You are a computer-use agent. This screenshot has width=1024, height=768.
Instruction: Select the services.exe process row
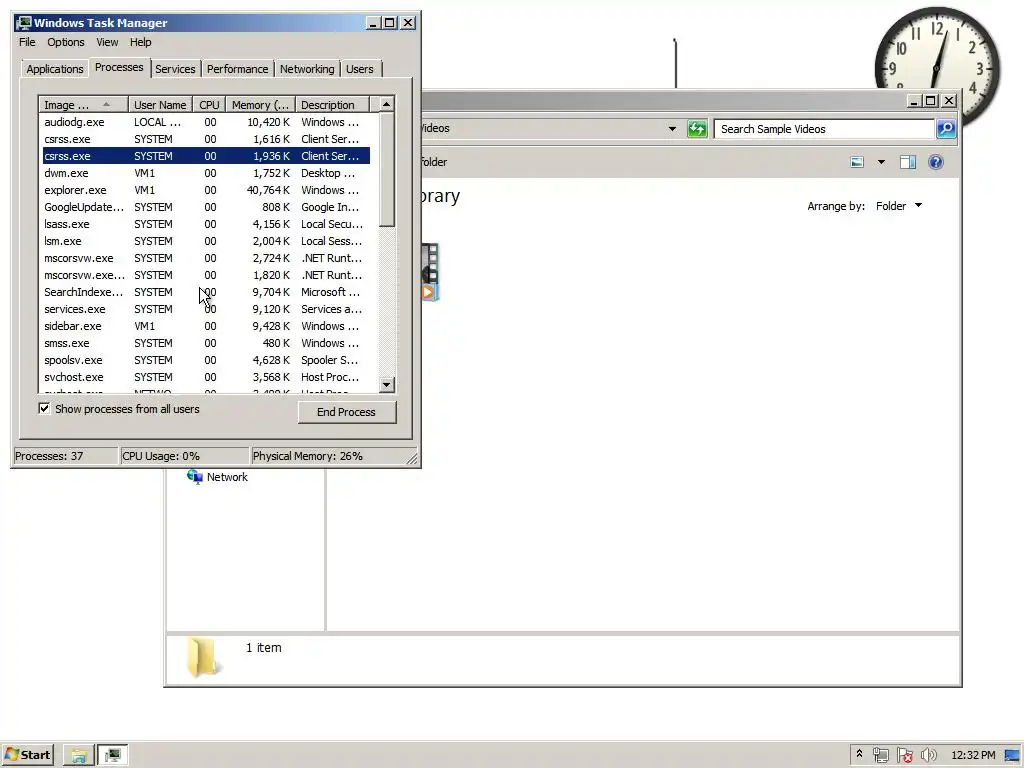coord(204,309)
